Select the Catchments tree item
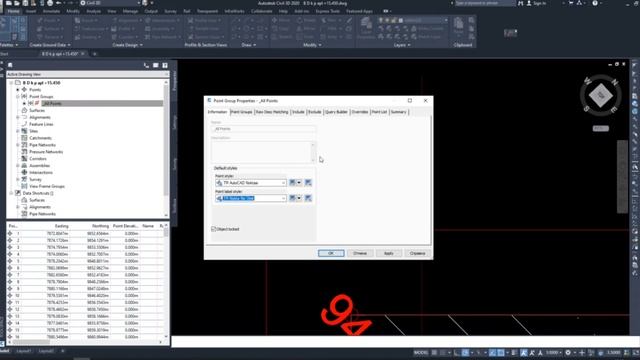Image resolution: width=640 pixels, height=360 pixels. coord(40,138)
